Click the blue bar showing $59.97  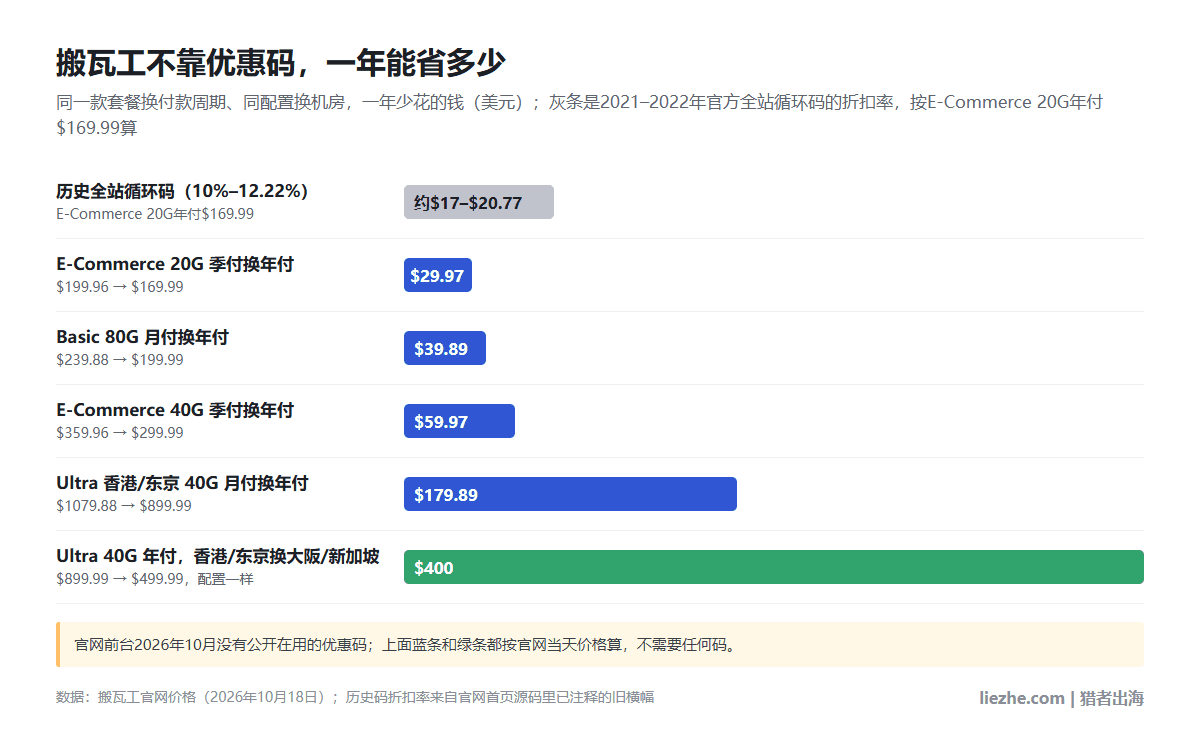459,421
